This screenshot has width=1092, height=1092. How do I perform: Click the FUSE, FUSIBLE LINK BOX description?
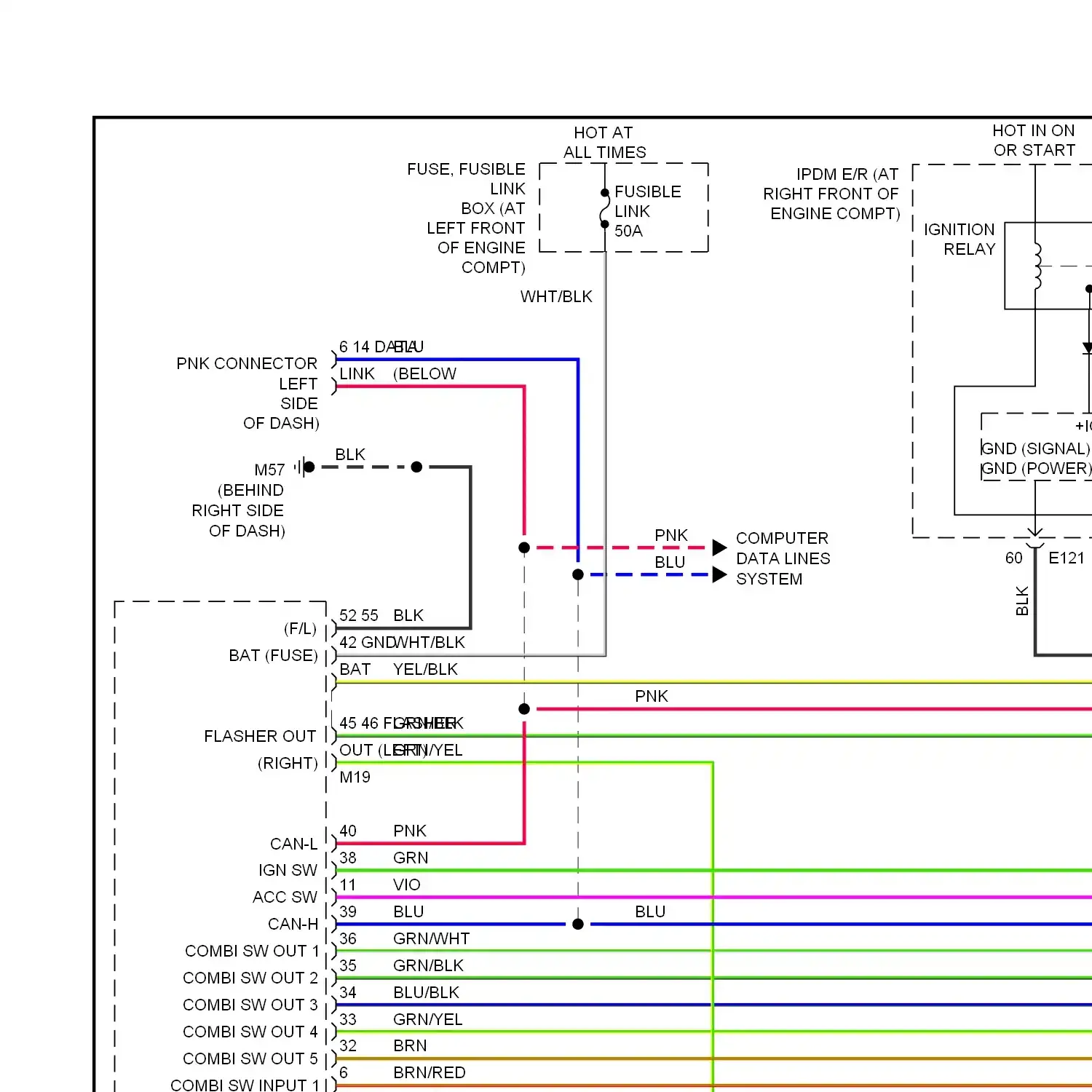[466, 218]
